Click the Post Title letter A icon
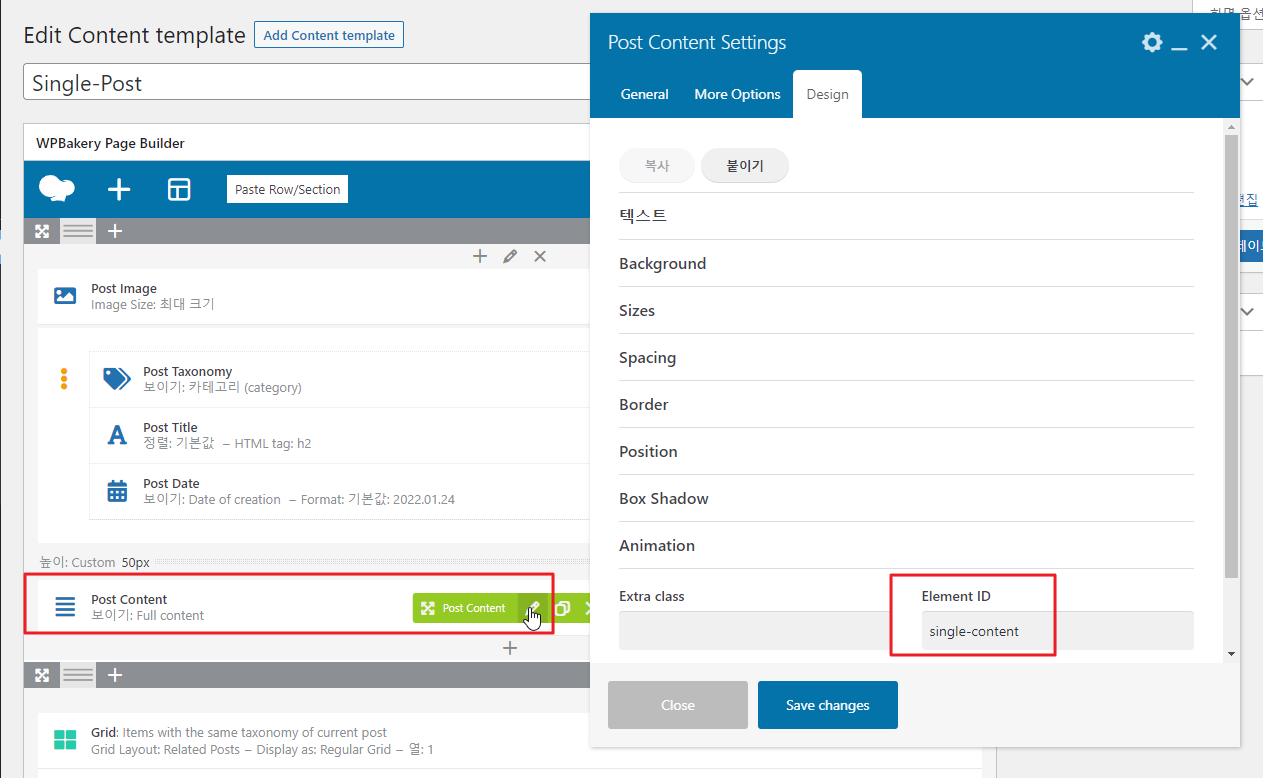Screen dimensions: 1263x778 coord(117,435)
